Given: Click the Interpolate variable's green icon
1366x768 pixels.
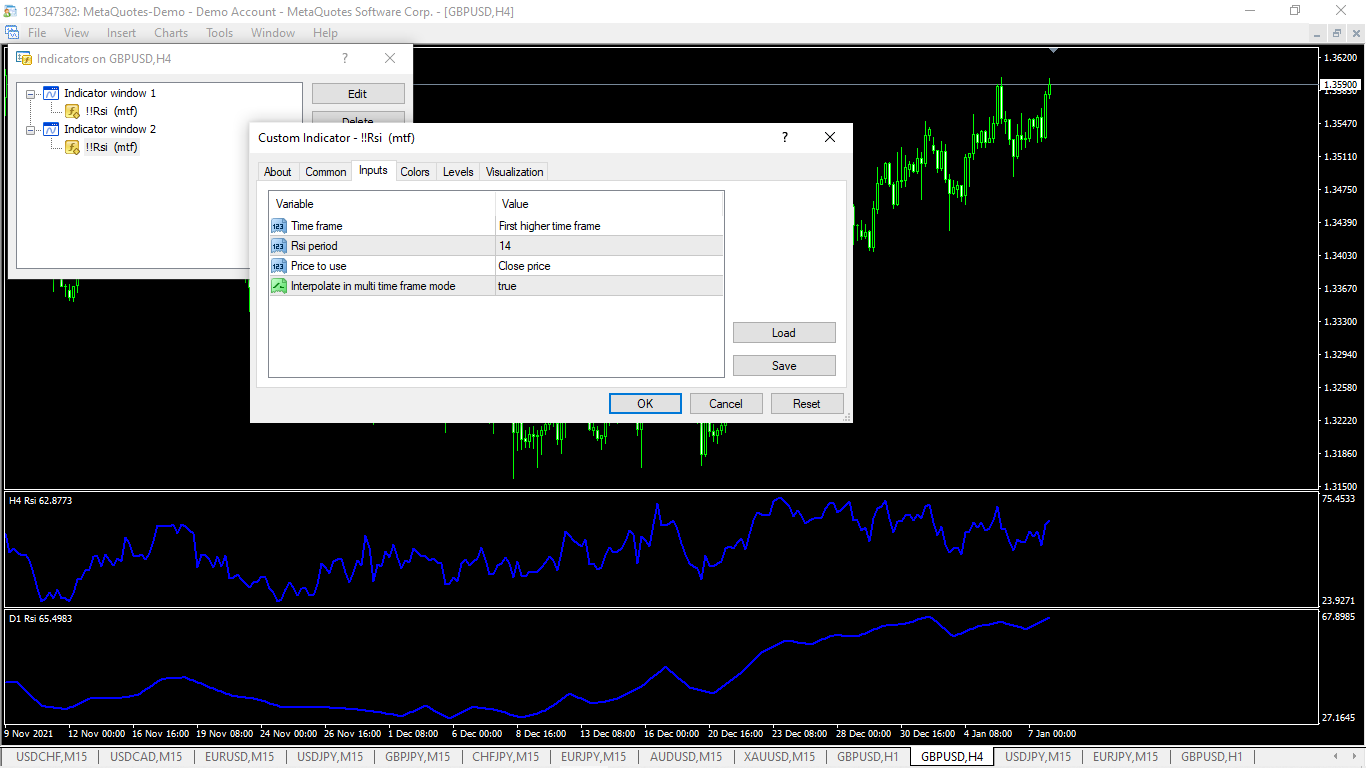Looking at the screenshot, I should (279, 286).
